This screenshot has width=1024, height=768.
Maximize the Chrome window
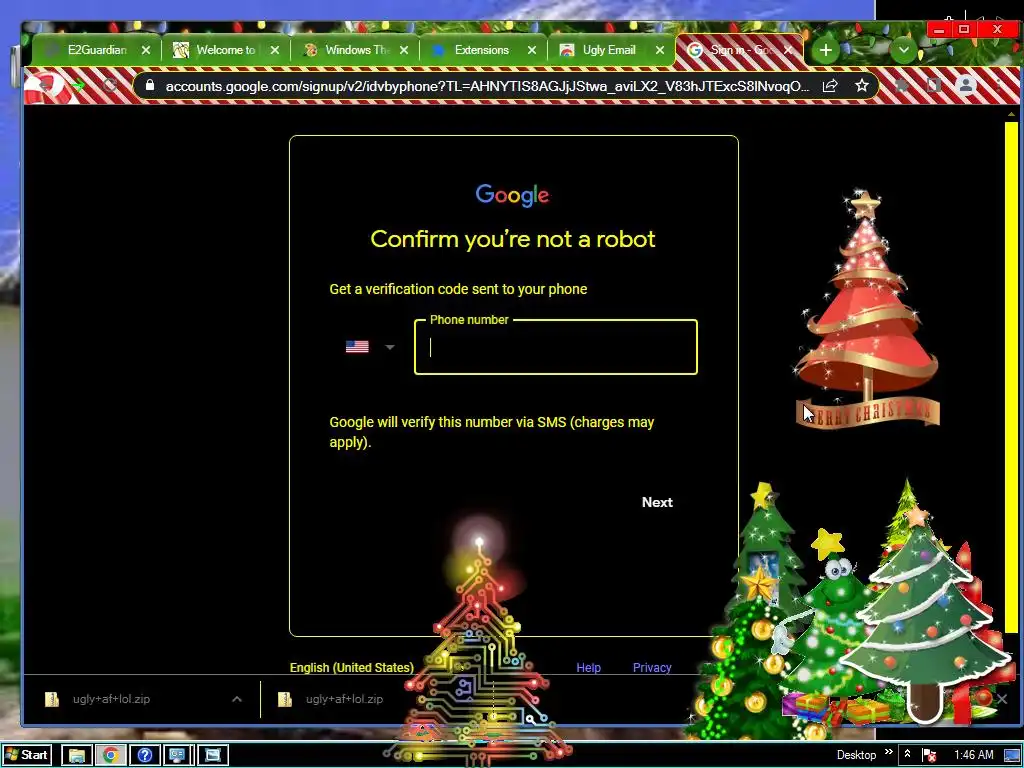pyautogui.click(x=964, y=29)
